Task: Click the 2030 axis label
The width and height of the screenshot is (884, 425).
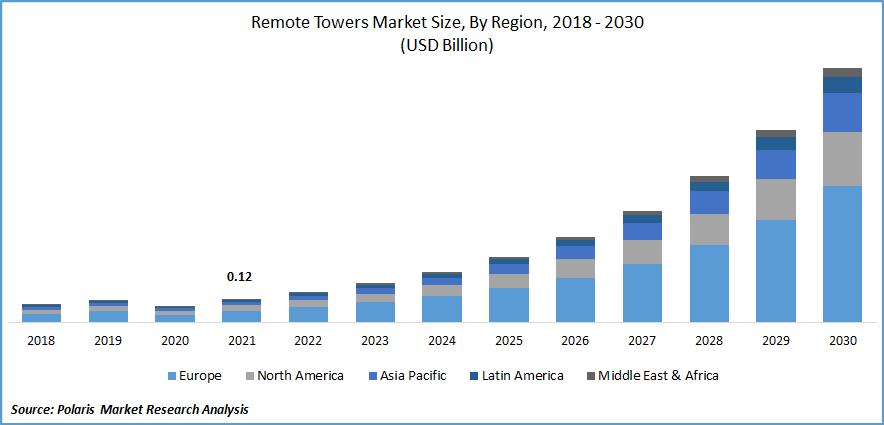Action: [843, 341]
